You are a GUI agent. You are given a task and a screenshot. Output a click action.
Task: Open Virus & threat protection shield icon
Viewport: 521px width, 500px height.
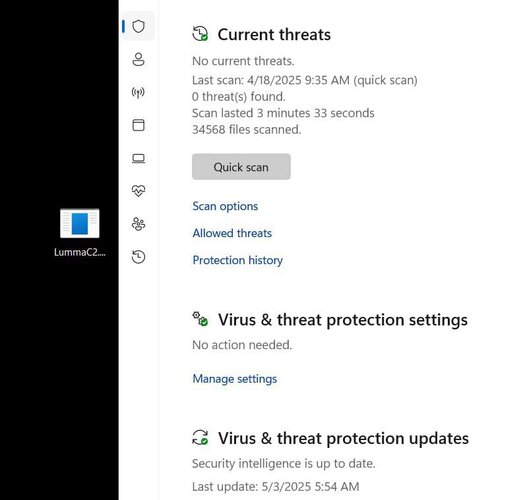138,26
